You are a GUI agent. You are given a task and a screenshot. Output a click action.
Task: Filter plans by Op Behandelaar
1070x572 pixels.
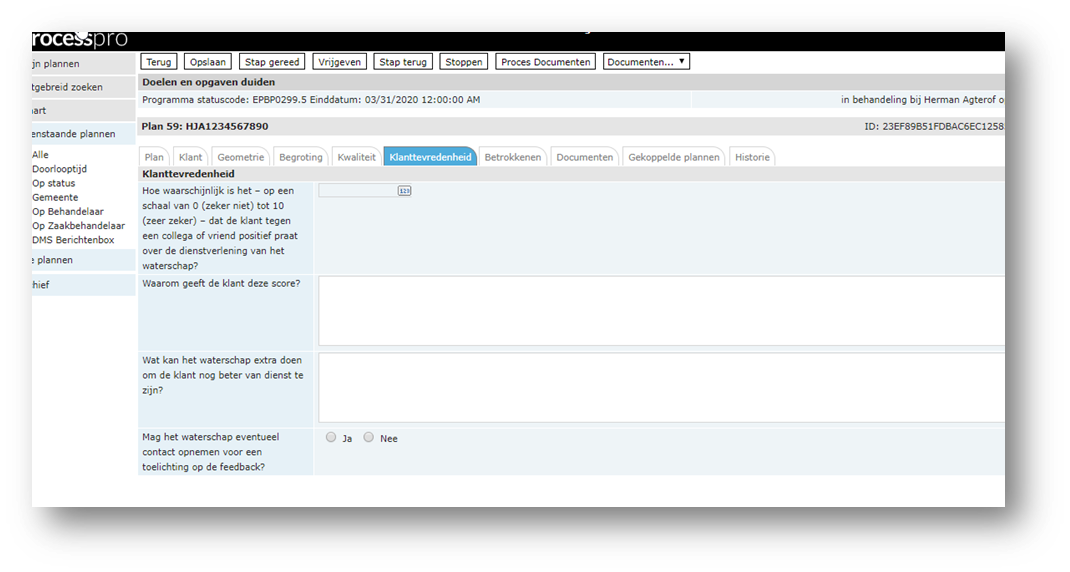[x=68, y=212]
